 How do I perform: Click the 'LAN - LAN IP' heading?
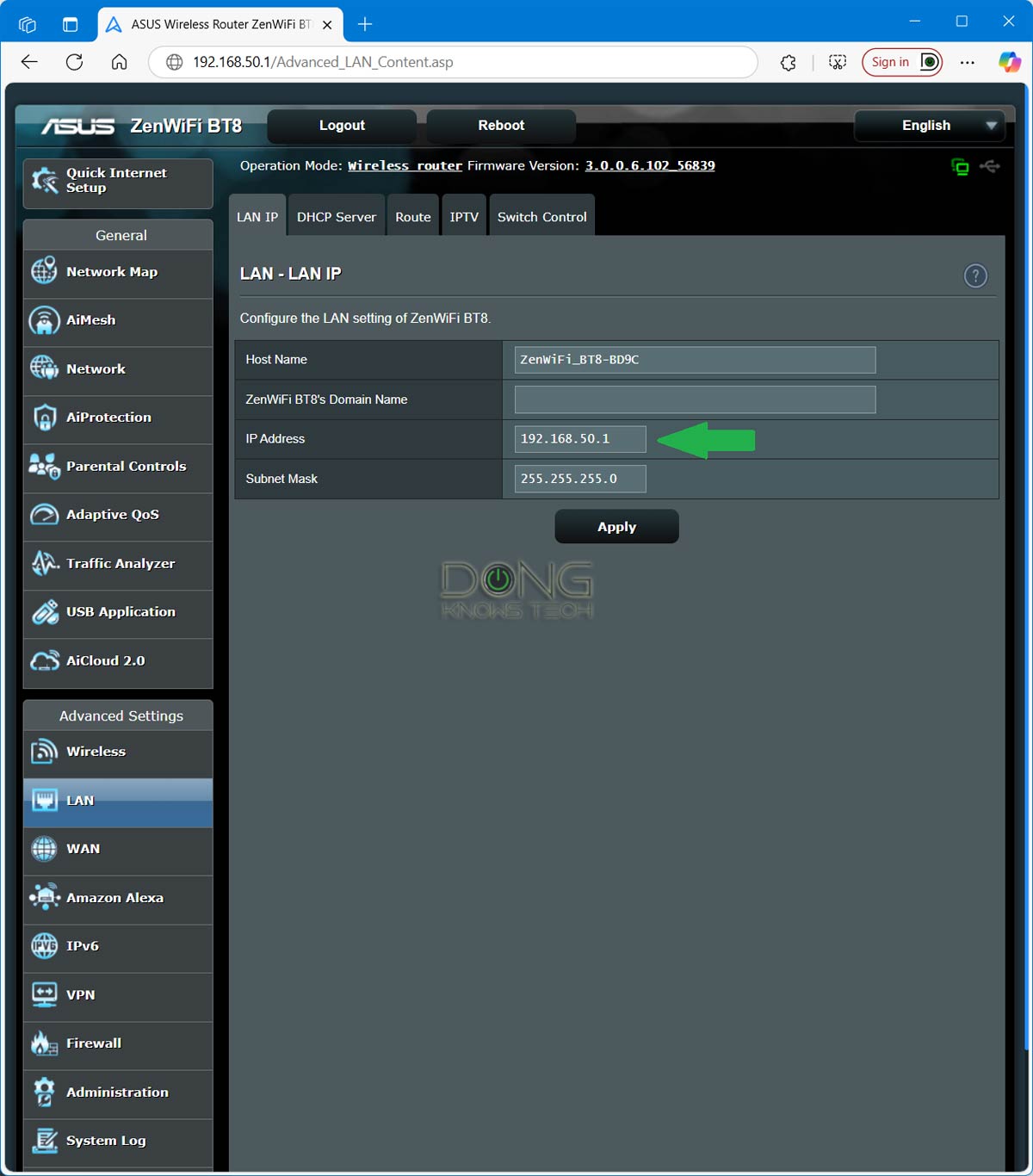[x=291, y=274]
